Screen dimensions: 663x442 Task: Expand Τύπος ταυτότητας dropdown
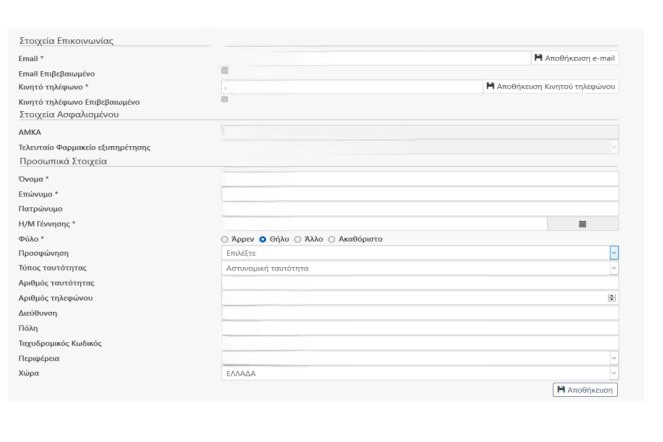(x=614, y=268)
